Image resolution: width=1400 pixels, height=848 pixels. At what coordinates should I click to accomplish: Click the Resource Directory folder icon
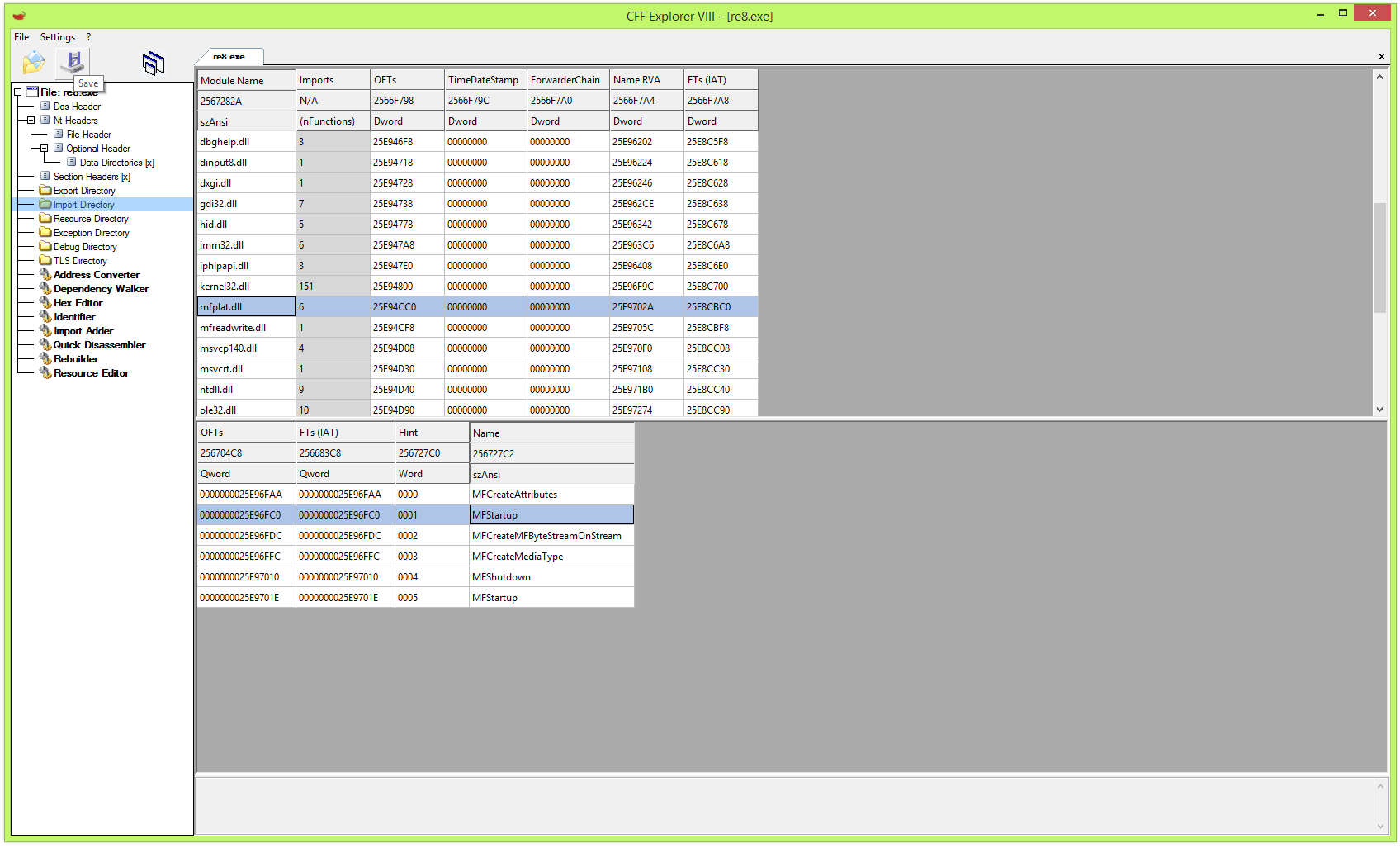point(45,218)
